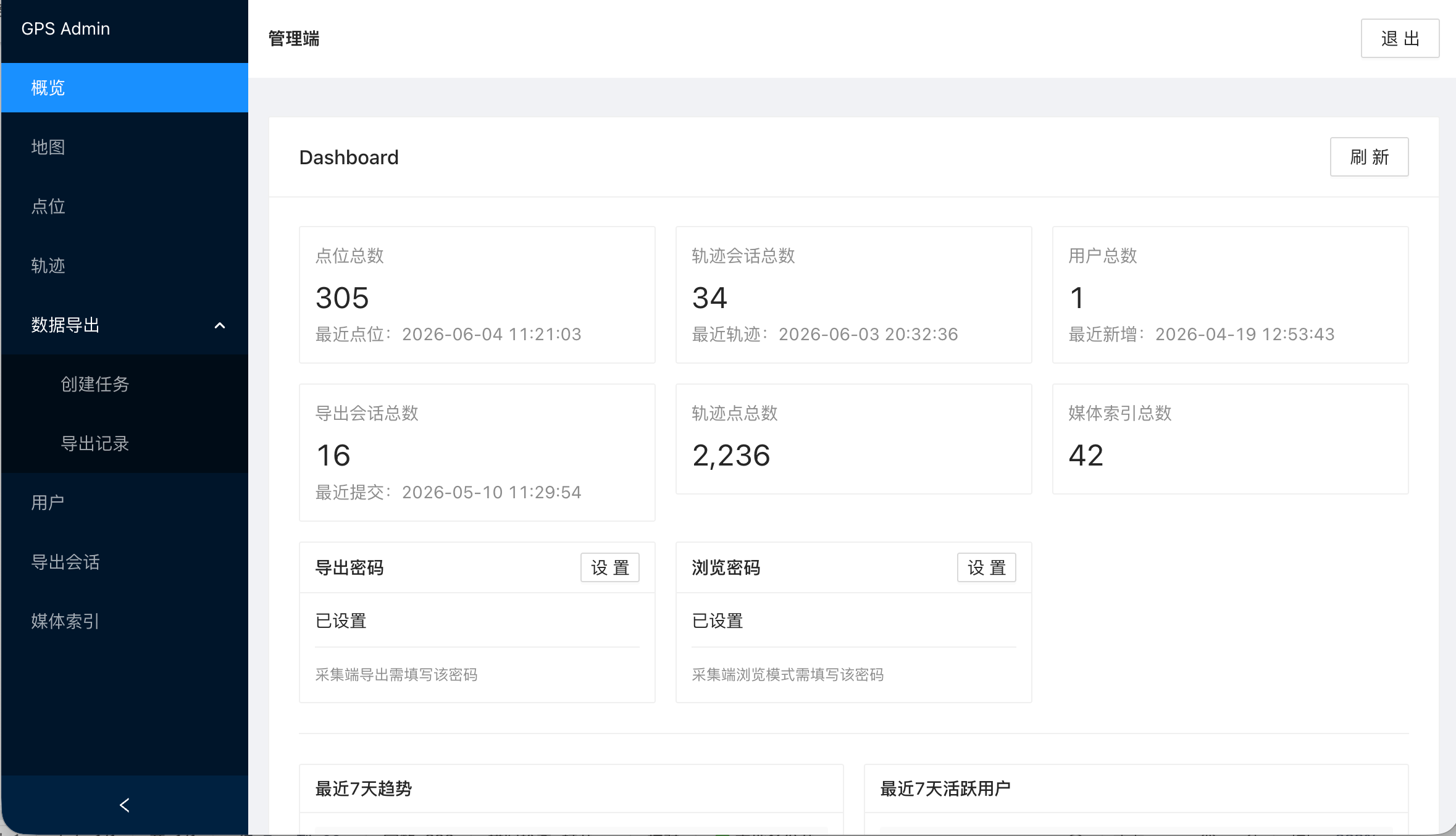The image size is (1456, 836).
Task: Click 已设置 status under 浏览密码
Action: (x=718, y=621)
